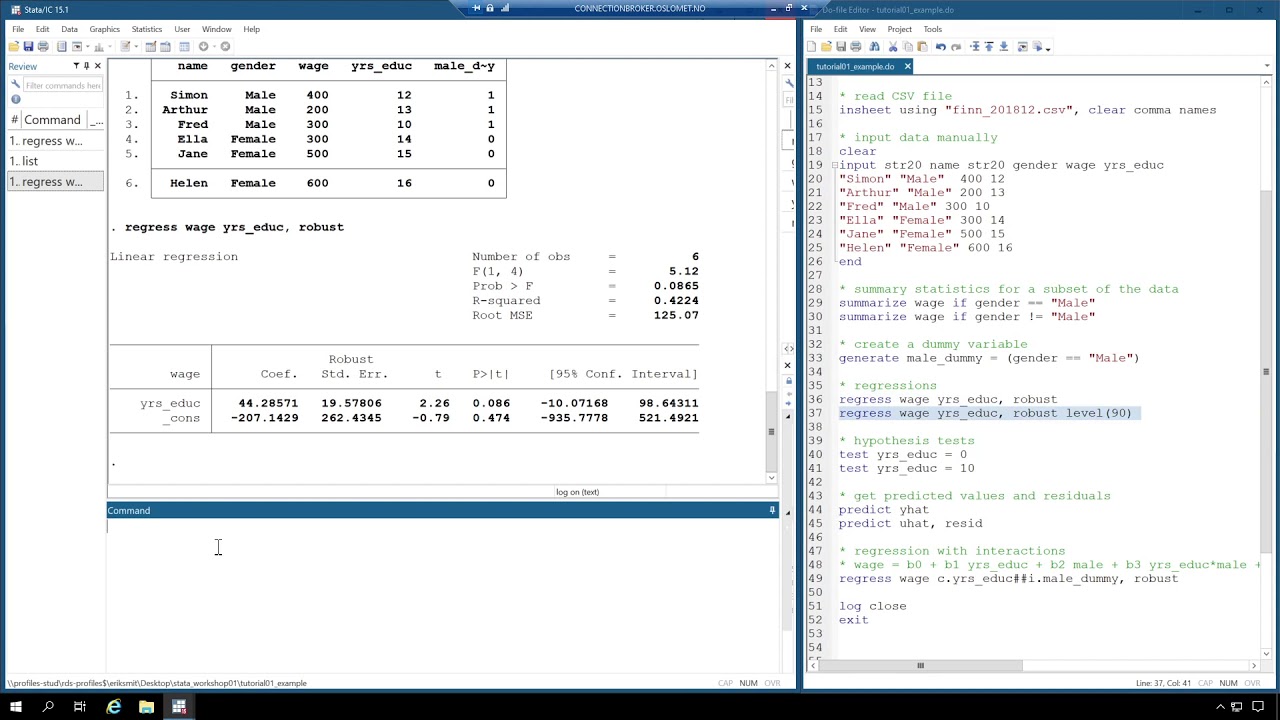
Task: Click Redo arrow in Do-file Editor toolbar
Action: tap(956, 46)
